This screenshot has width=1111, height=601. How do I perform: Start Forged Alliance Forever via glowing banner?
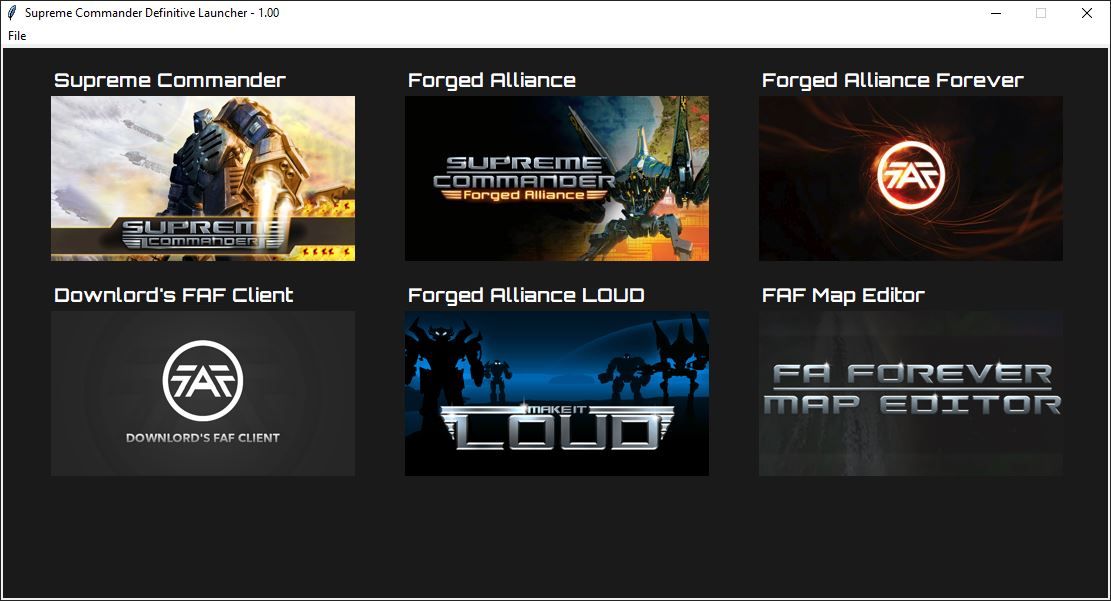(x=910, y=179)
